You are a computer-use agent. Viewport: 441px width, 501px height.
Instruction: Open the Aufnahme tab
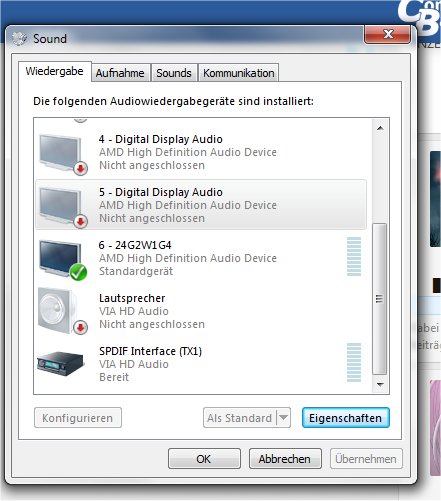click(x=120, y=73)
